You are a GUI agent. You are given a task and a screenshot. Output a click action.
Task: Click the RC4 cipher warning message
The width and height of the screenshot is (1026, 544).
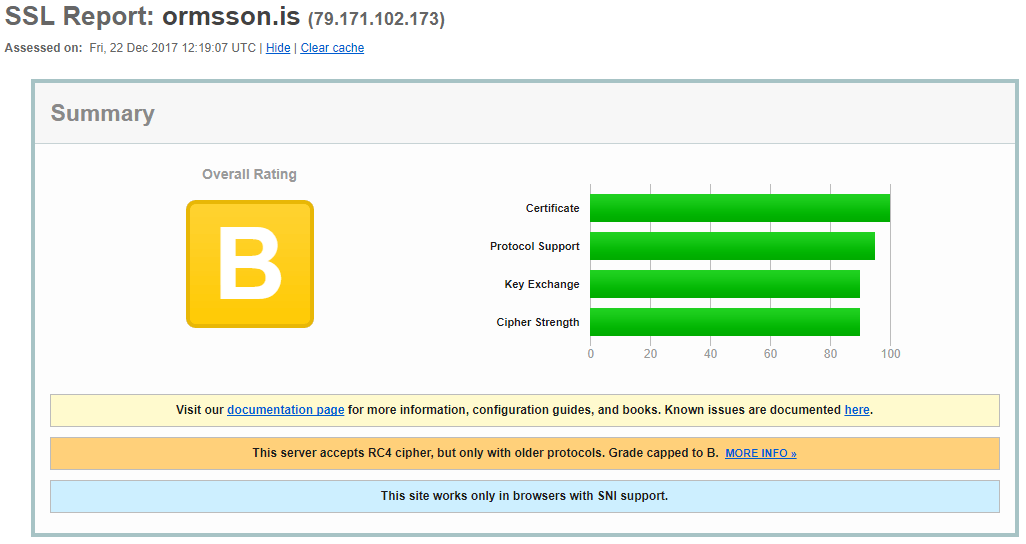(x=525, y=453)
